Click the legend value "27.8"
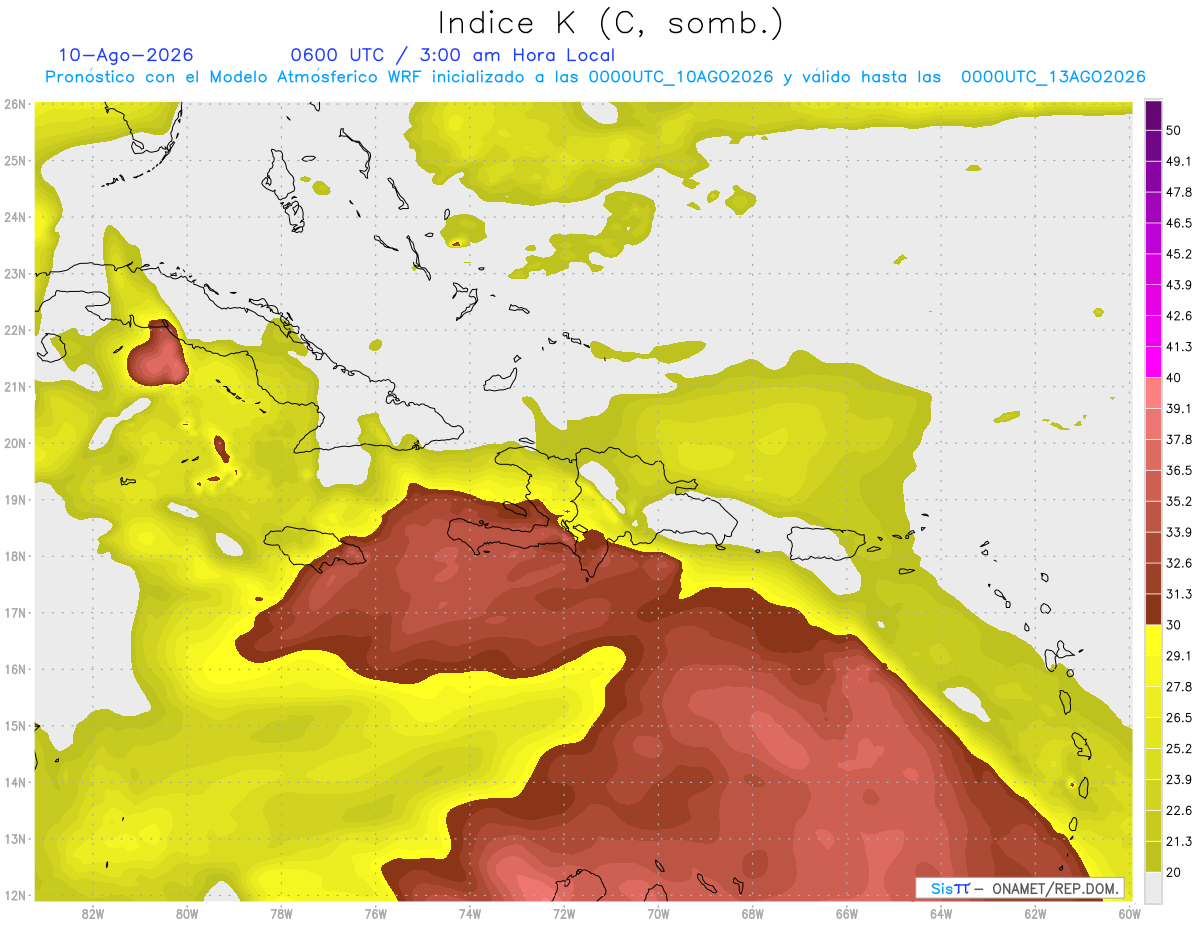1200x927 pixels. 1180,686
